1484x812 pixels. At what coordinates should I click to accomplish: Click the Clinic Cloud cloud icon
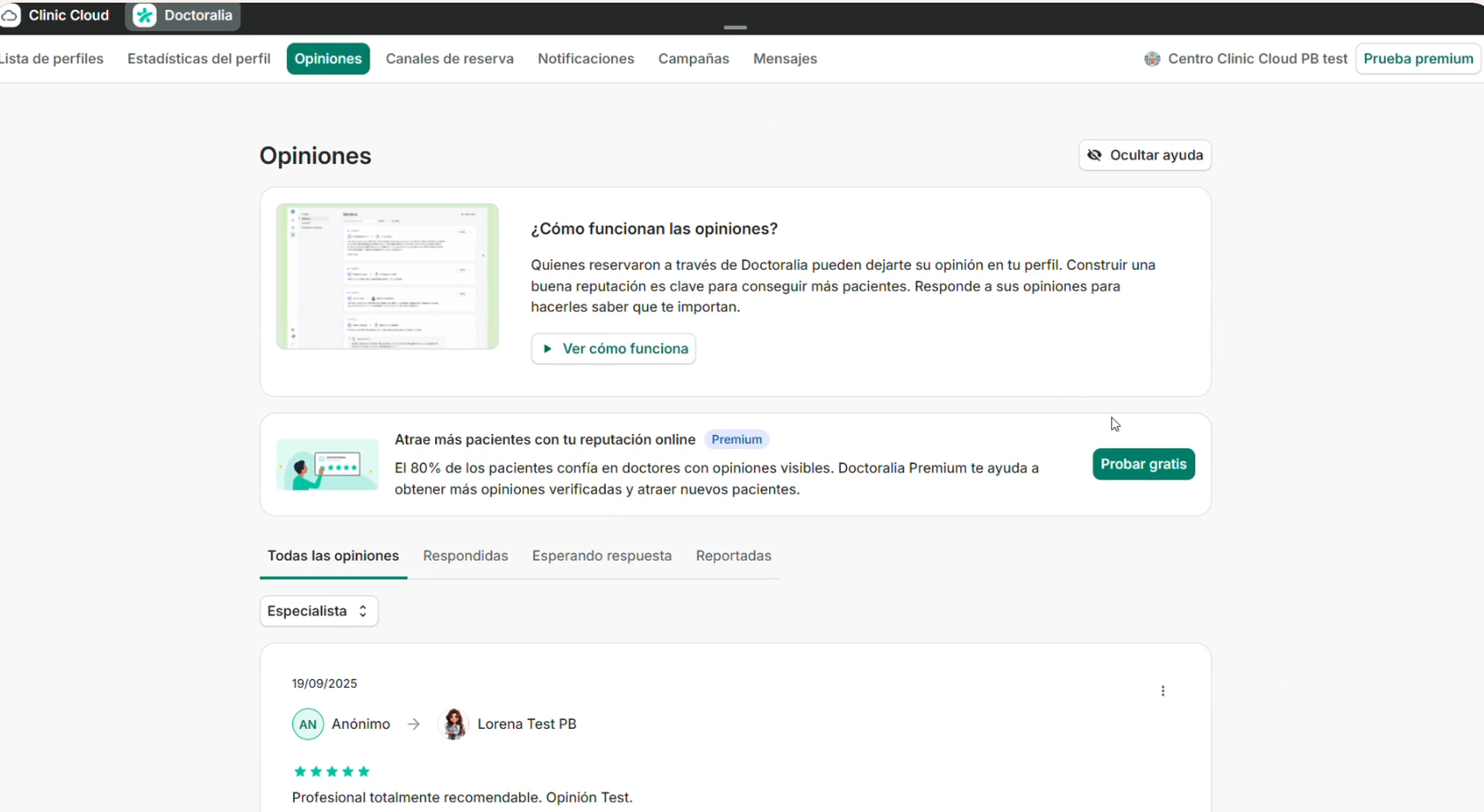tap(10, 16)
